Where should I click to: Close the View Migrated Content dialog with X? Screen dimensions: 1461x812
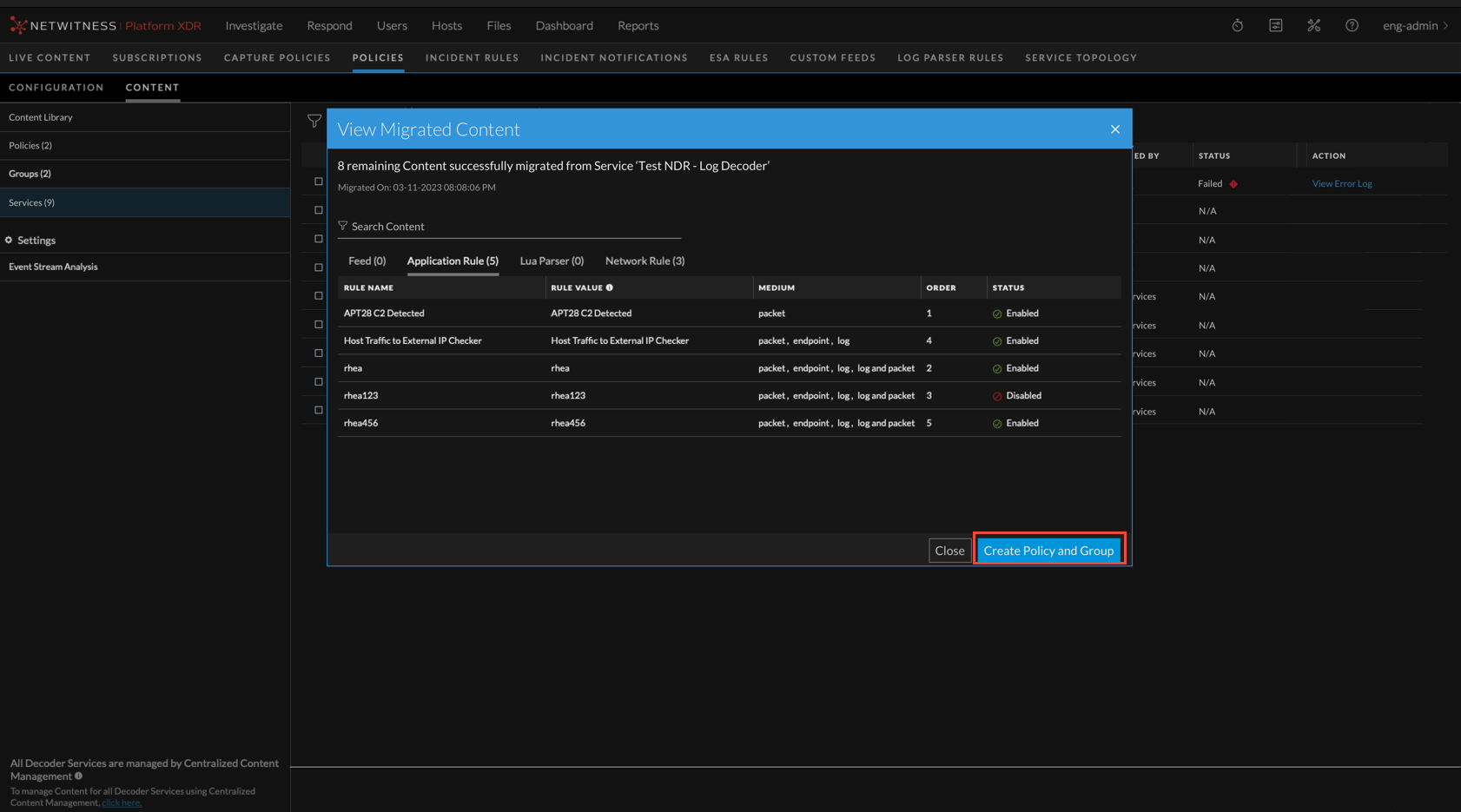point(1114,129)
